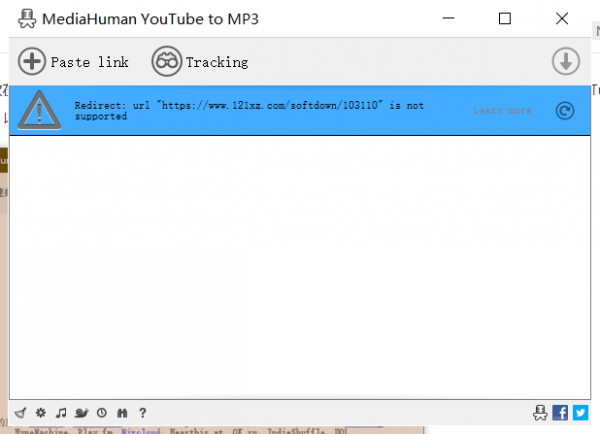Click the broom icon in the bottom bar
The image size is (600, 434).
pyautogui.click(x=20, y=413)
